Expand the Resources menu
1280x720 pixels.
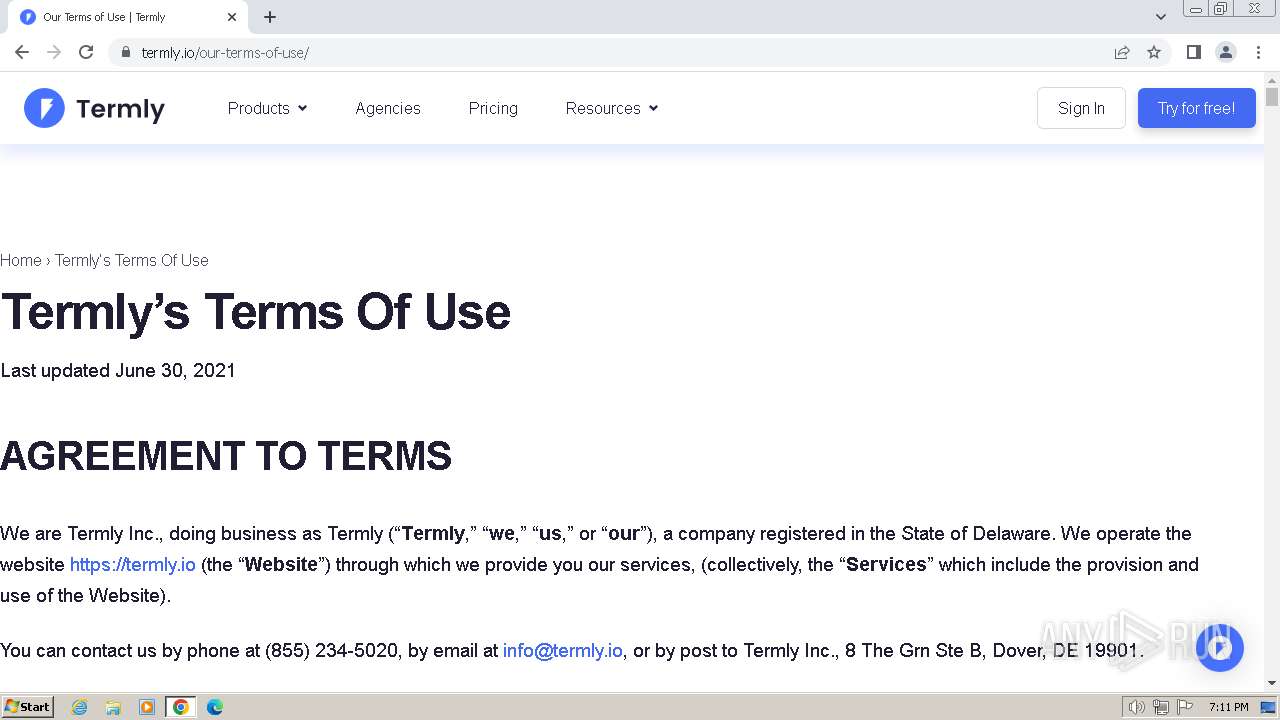tap(612, 108)
